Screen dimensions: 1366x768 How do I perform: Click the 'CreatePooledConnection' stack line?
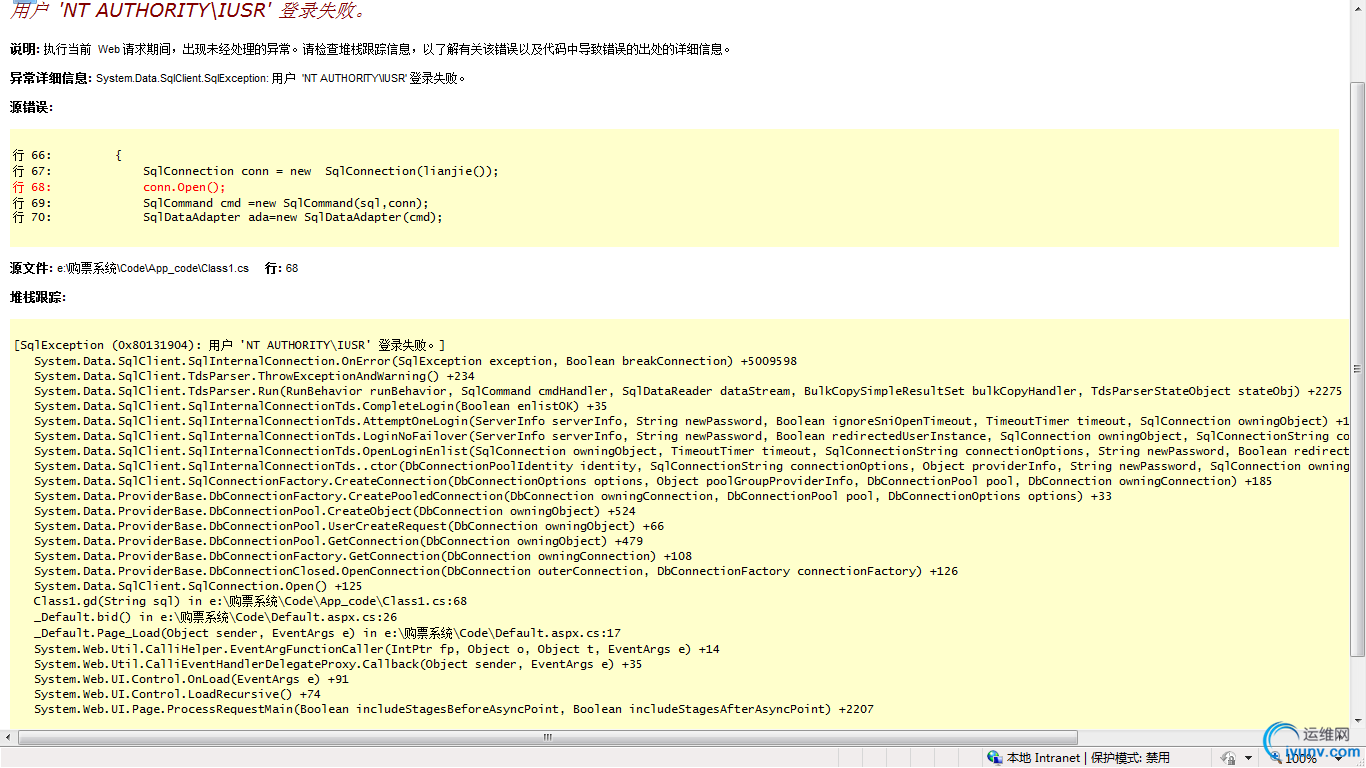click(573, 496)
